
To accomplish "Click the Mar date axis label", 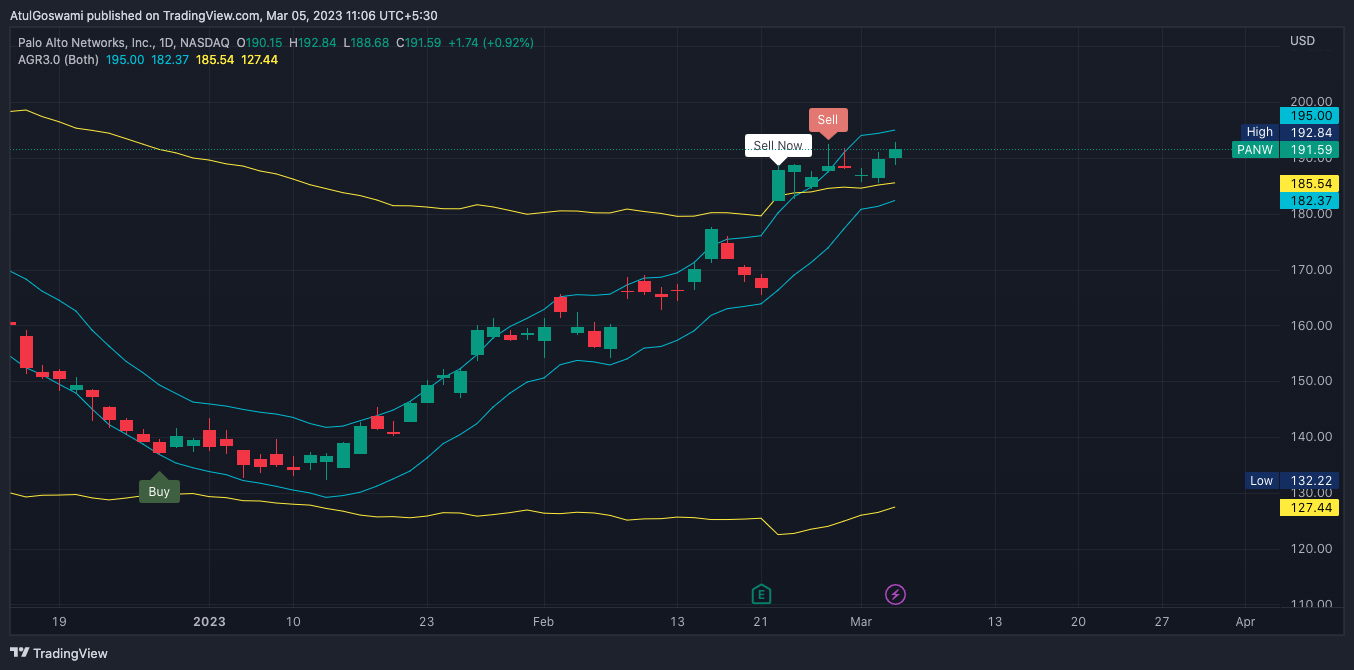I will click(861, 621).
